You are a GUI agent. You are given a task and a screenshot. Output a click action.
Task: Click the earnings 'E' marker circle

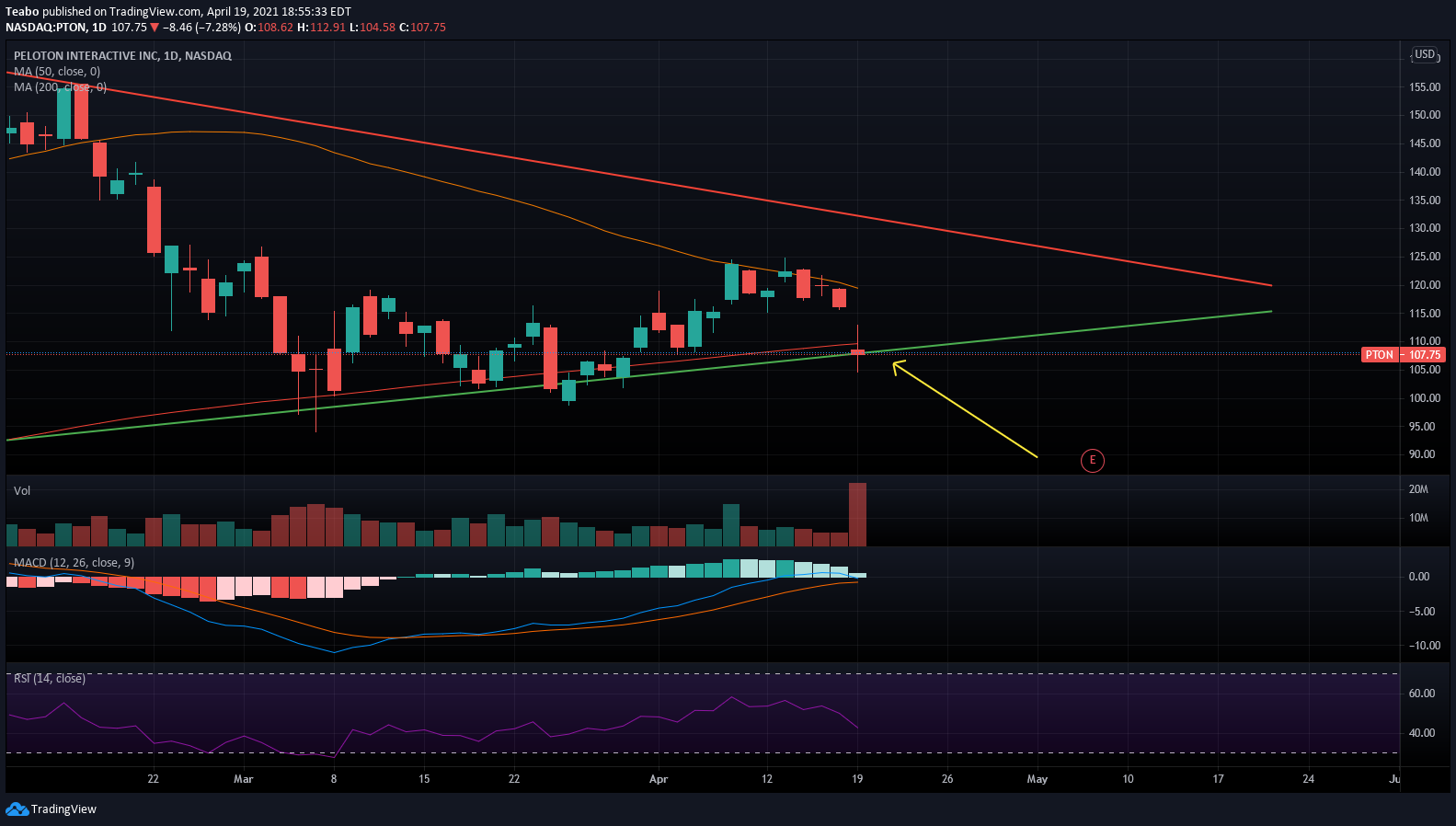[x=1092, y=461]
